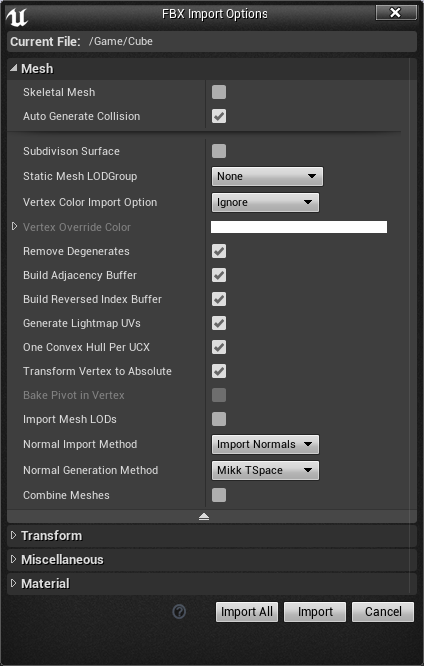
Task: Collapse the Mesh section triangle
Action: pyautogui.click(x=14, y=68)
